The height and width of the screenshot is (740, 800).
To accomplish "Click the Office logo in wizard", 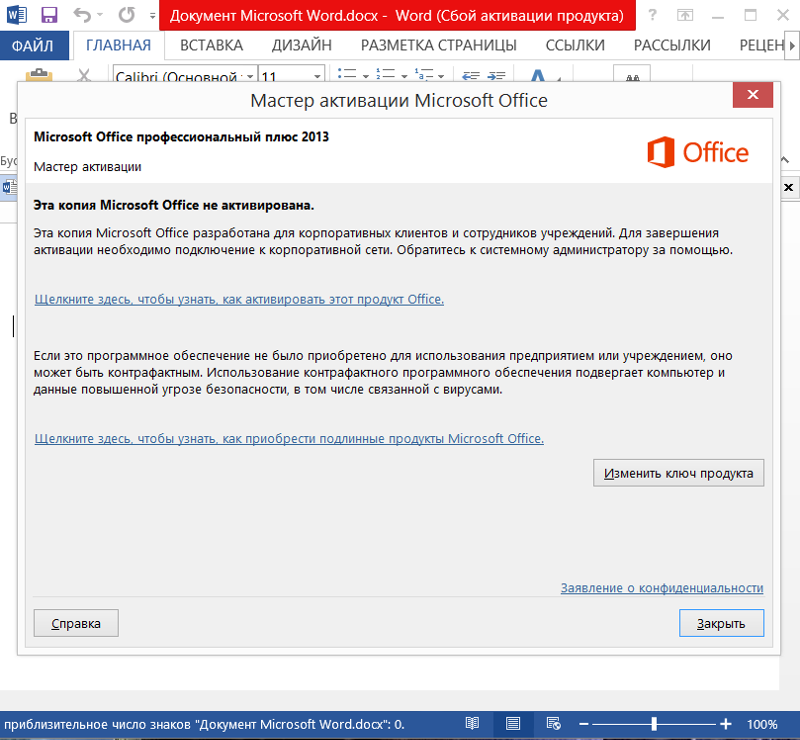I will [x=697, y=152].
